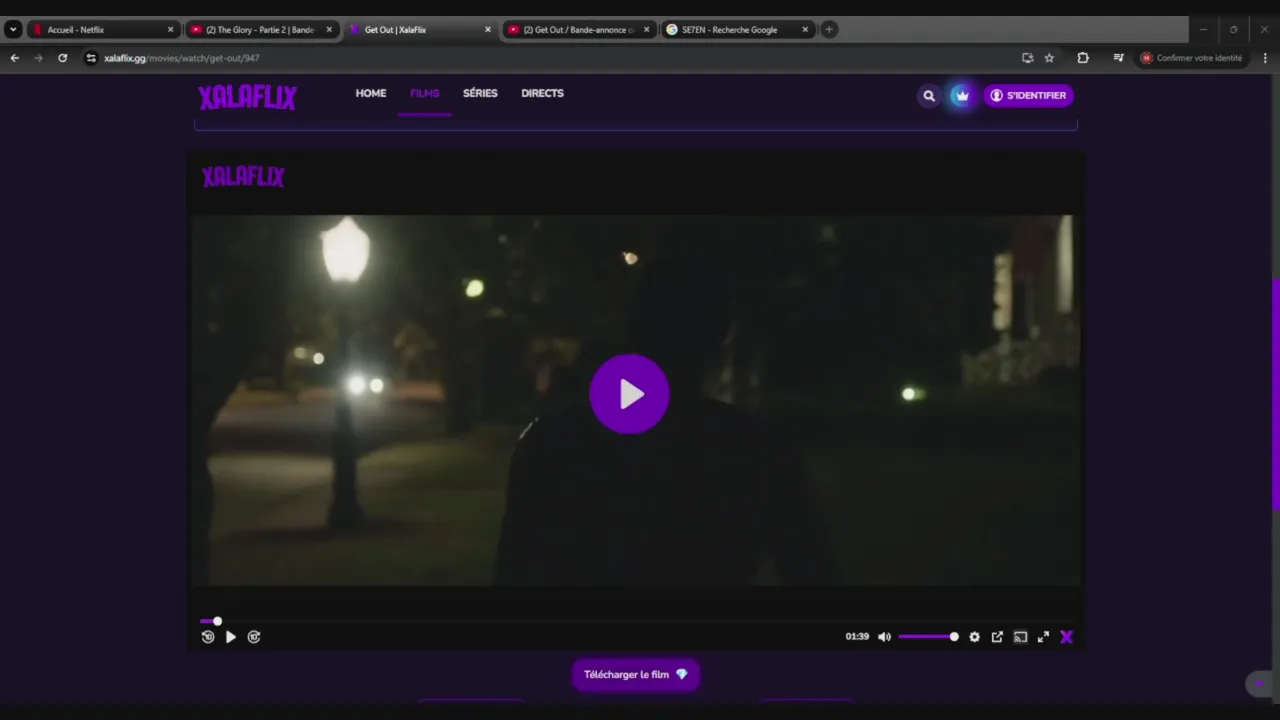The width and height of the screenshot is (1280, 720).
Task: Open the DIRECTS menu item
Action: [x=542, y=93]
